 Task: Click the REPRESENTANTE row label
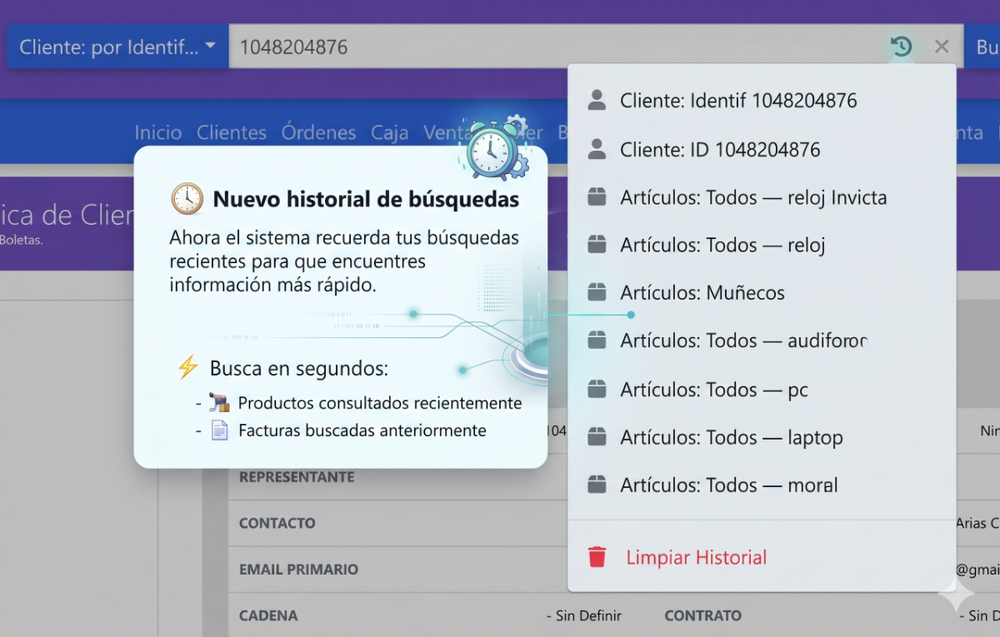tap(297, 477)
